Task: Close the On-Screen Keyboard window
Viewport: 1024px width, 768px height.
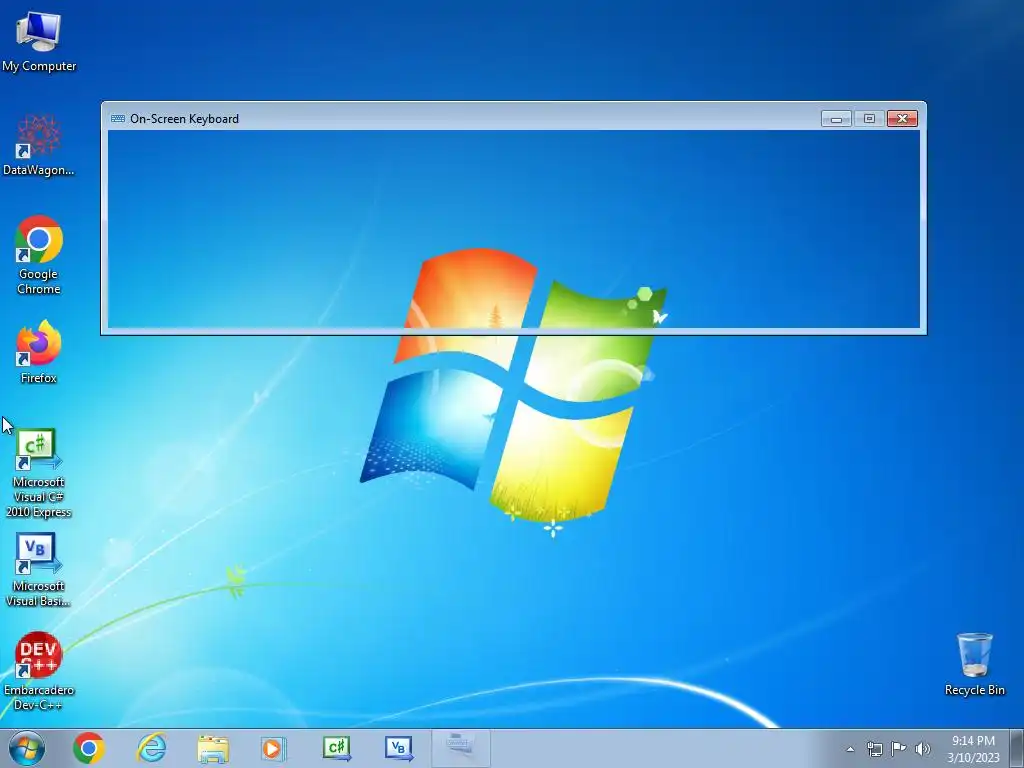Action: 903,119
